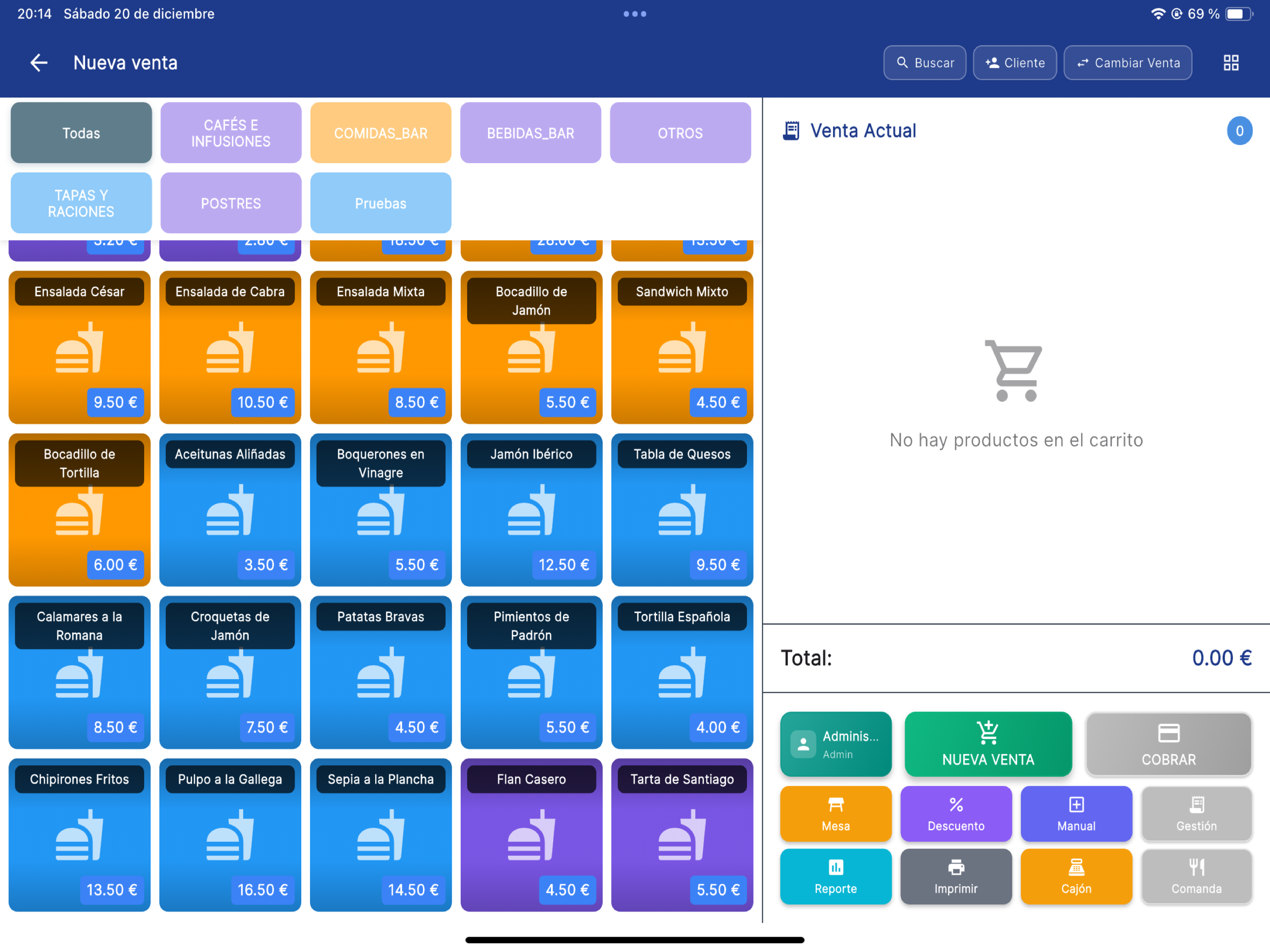Screen dimensions: 1270x952
Task: Add Sandwich Mixto product
Action: coord(682,347)
